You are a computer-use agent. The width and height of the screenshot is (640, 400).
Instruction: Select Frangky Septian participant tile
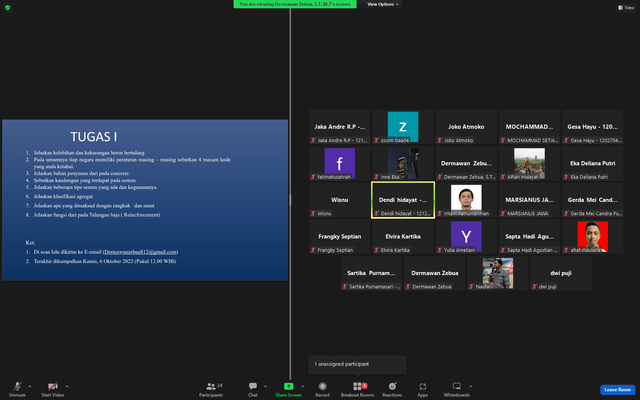pyautogui.click(x=340, y=236)
